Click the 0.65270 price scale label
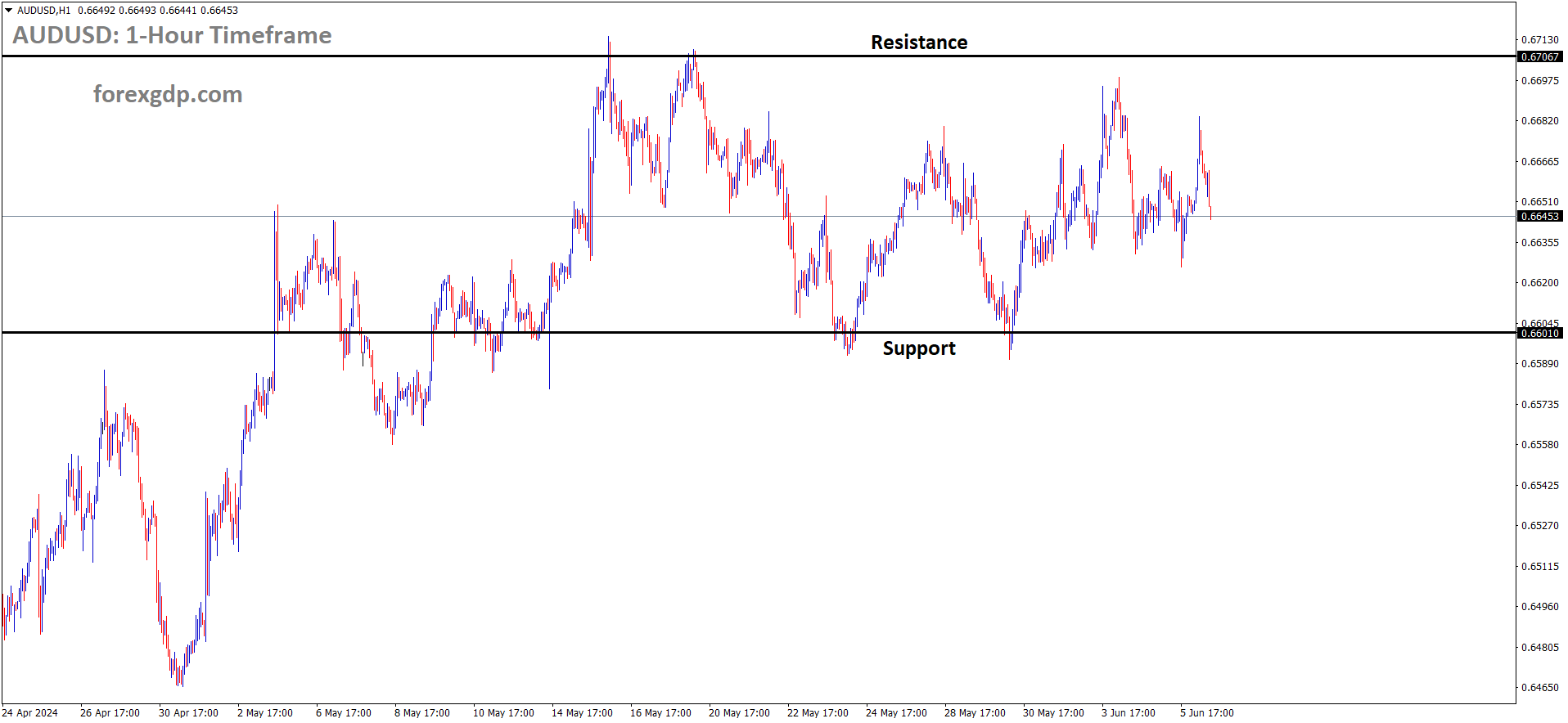Image resolution: width=1568 pixels, height=723 pixels. point(1539,525)
